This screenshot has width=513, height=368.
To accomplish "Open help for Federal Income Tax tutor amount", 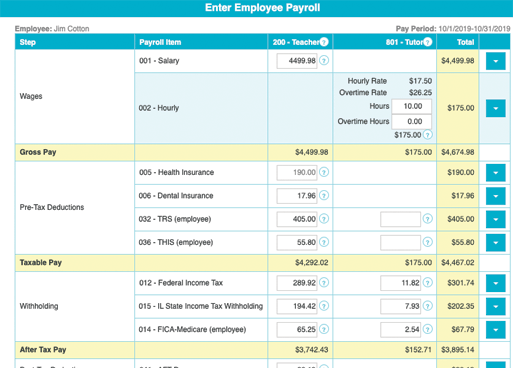I will [x=428, y=283].
